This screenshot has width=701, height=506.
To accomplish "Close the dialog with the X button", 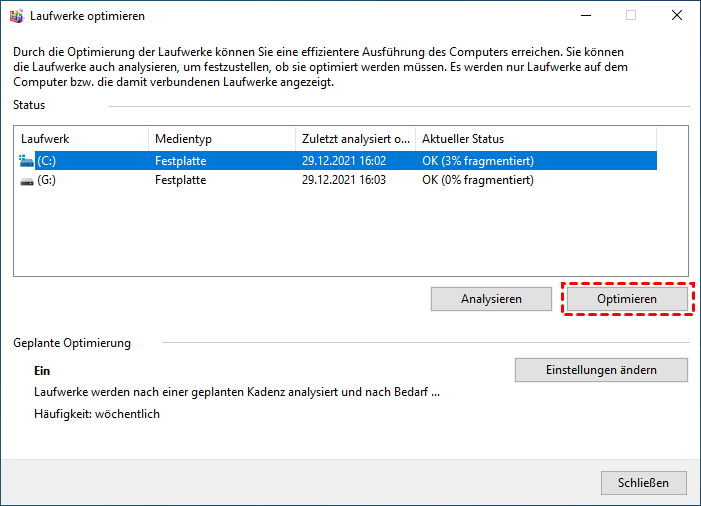I will coord(677,15).
